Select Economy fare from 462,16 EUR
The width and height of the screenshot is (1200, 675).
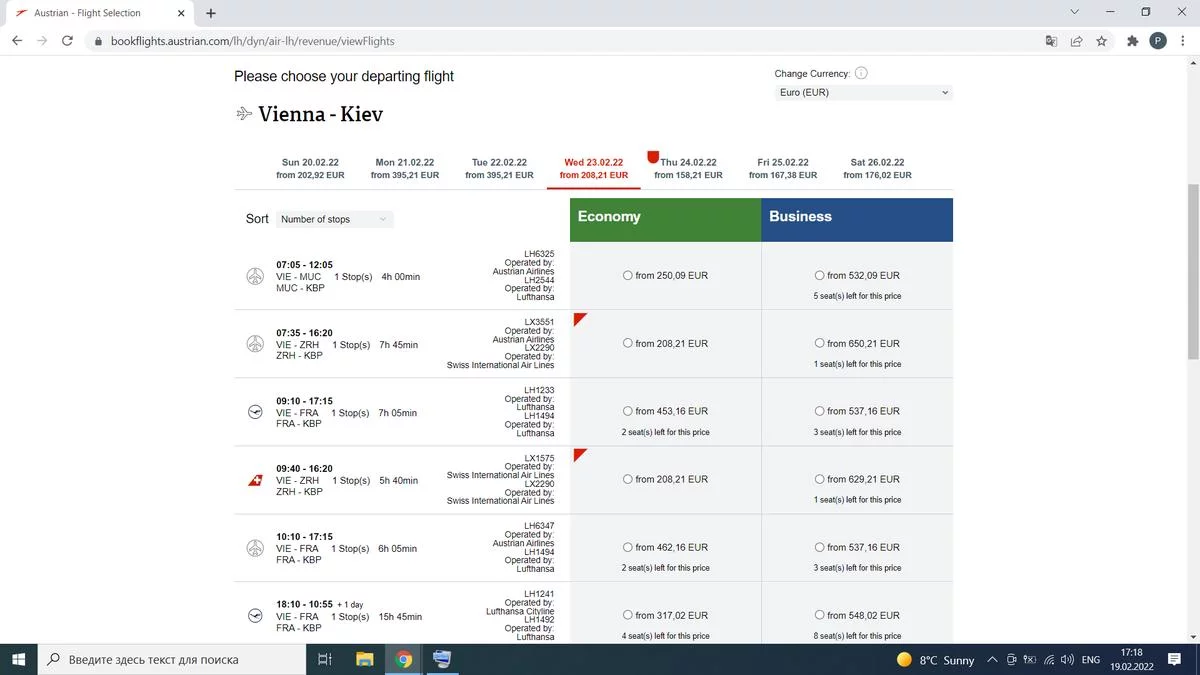pyautogui.click(x=627, y=547)
